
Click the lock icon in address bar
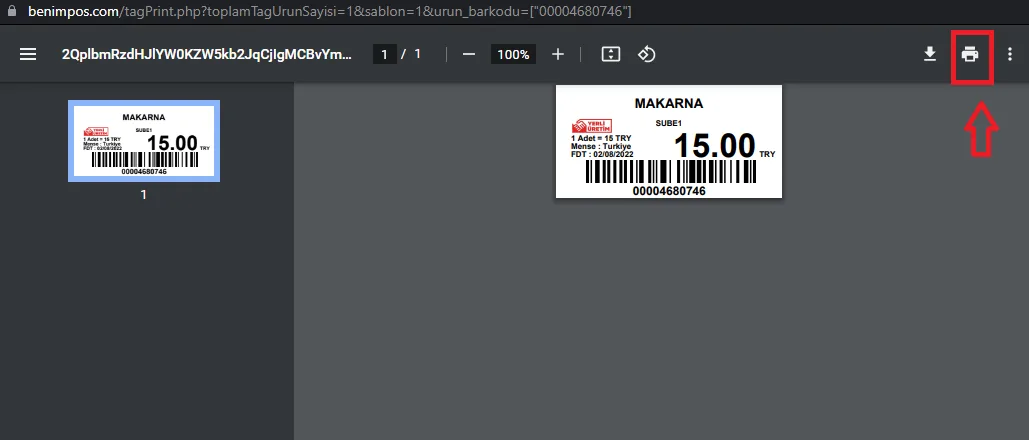point(10,11)
